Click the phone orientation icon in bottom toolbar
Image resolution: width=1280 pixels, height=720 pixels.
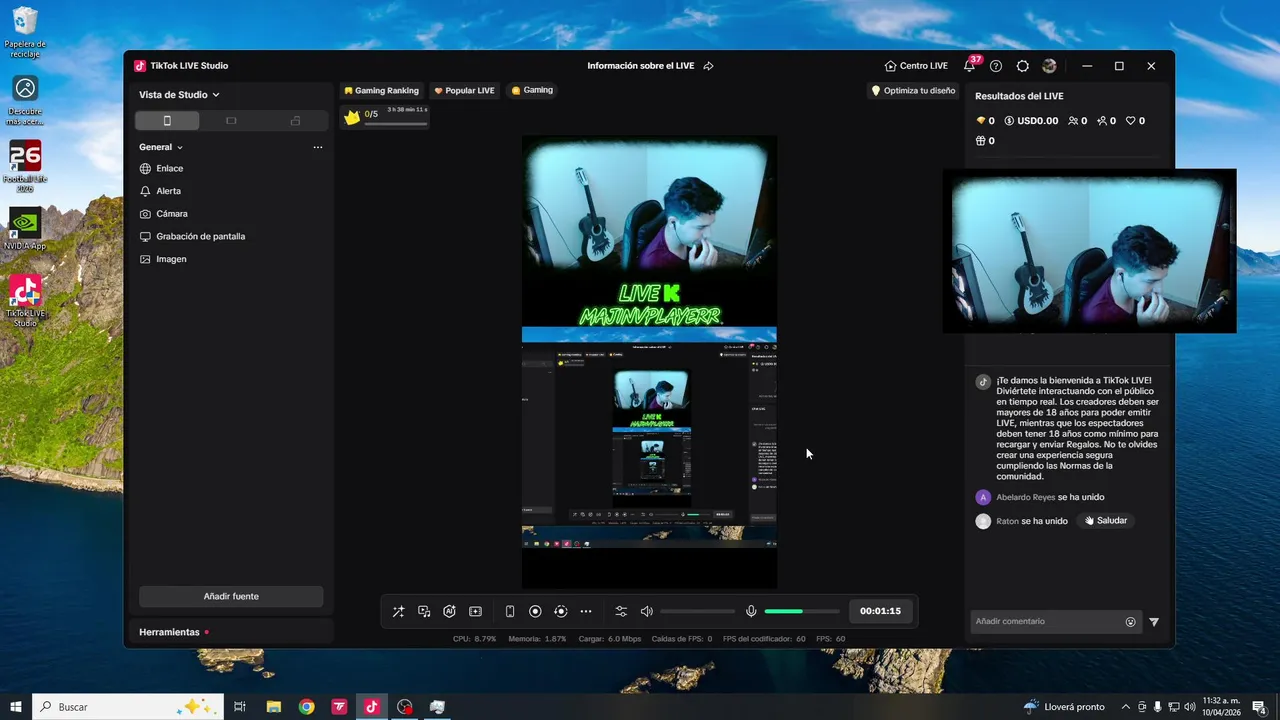click(x=510, y=611)
